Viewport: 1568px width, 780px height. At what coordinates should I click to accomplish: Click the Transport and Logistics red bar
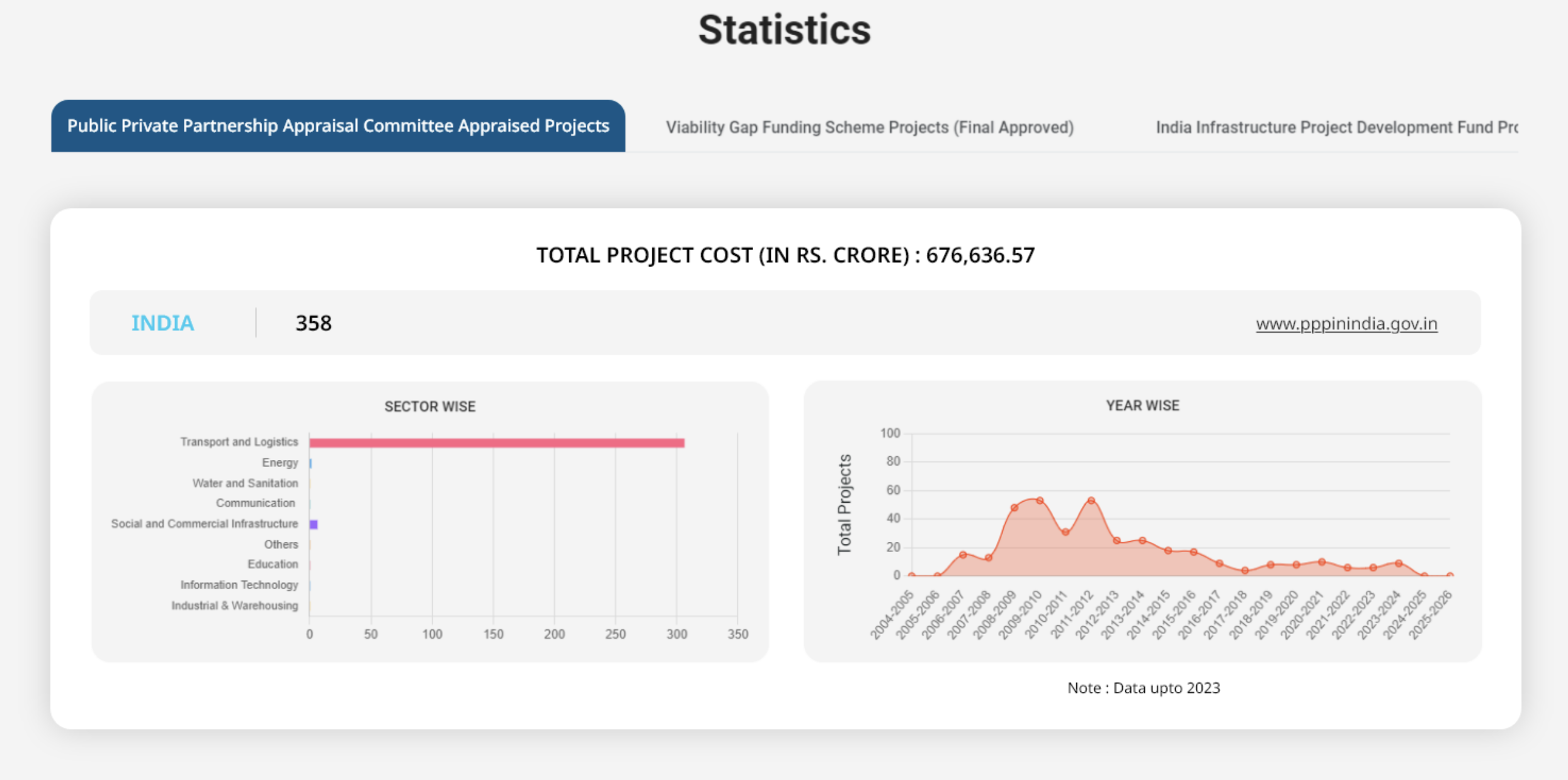tap(496, 443)
